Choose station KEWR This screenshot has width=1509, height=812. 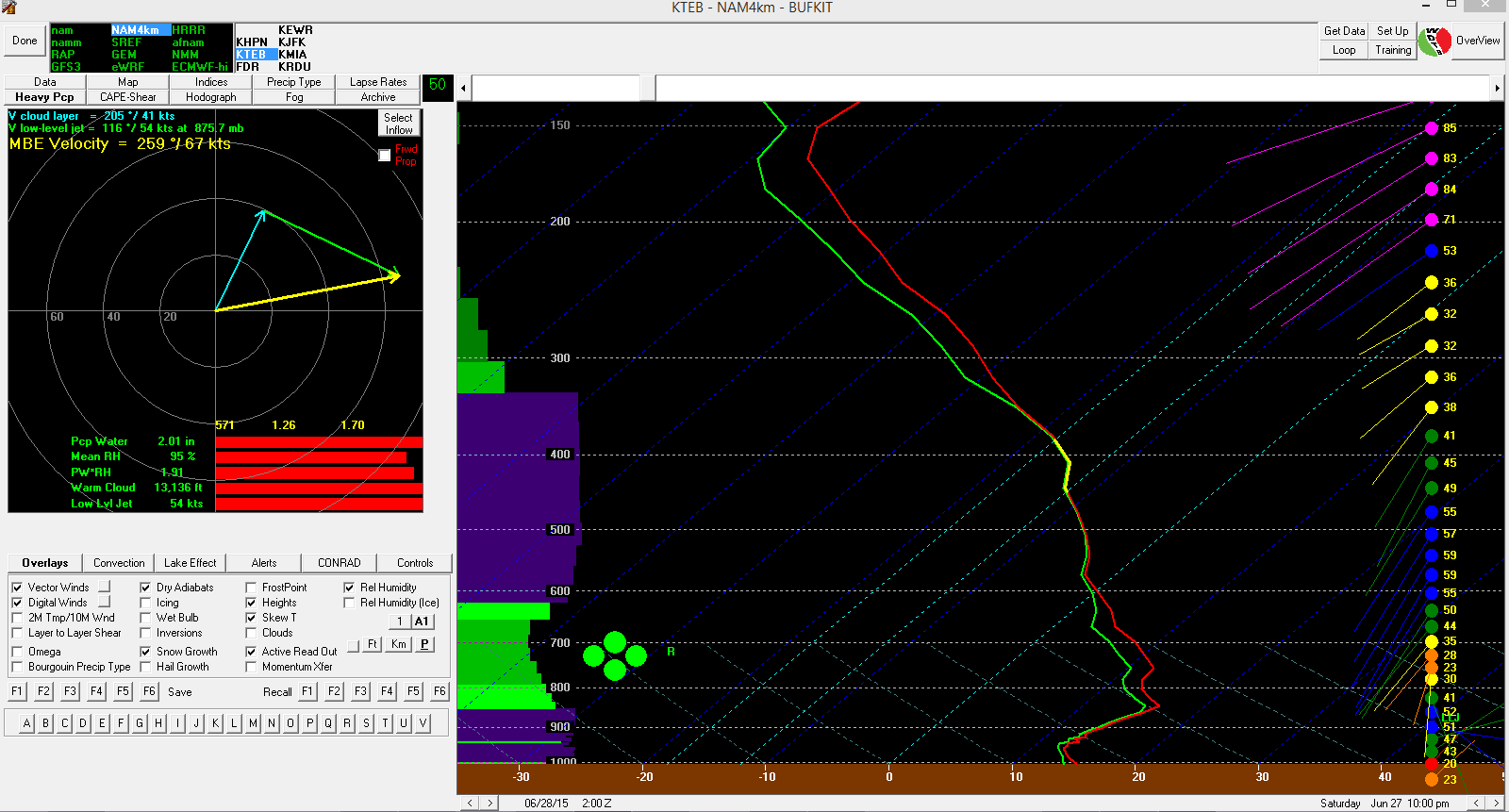point(295,30)
